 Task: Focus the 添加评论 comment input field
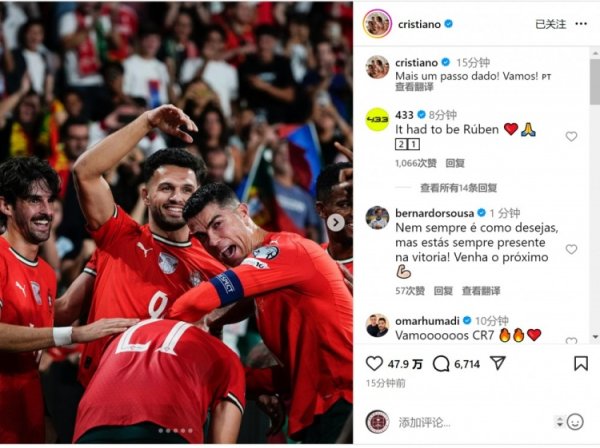click(473, 422)
